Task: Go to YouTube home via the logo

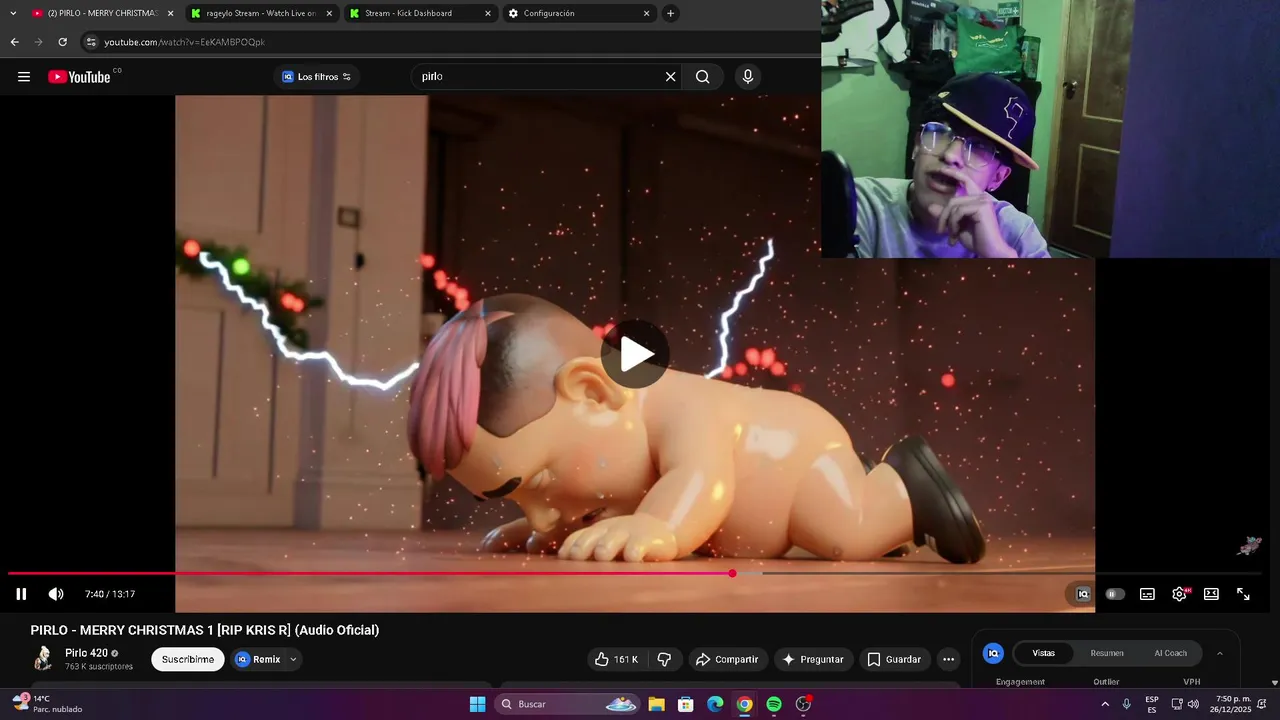Action: (79, 77)
